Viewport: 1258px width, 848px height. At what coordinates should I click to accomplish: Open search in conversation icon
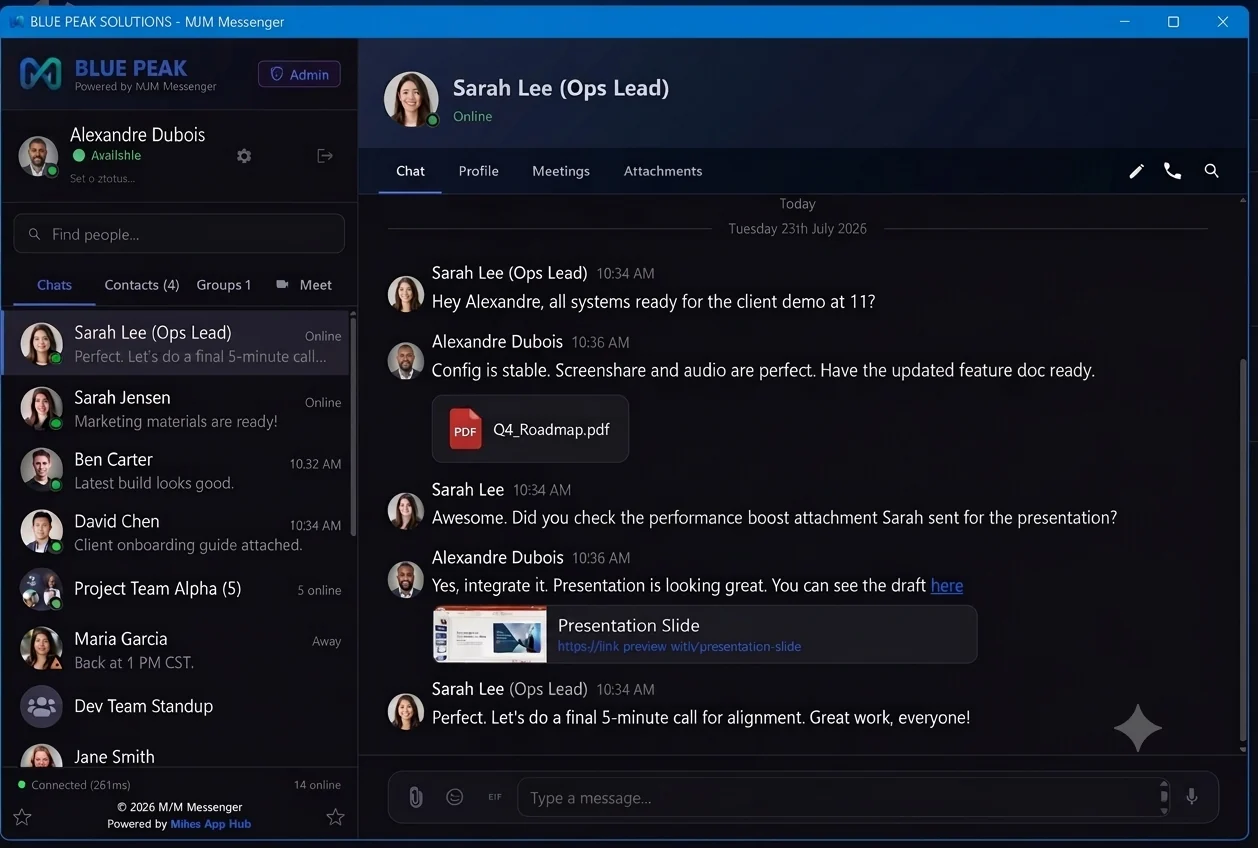(x=1211, y=171)
